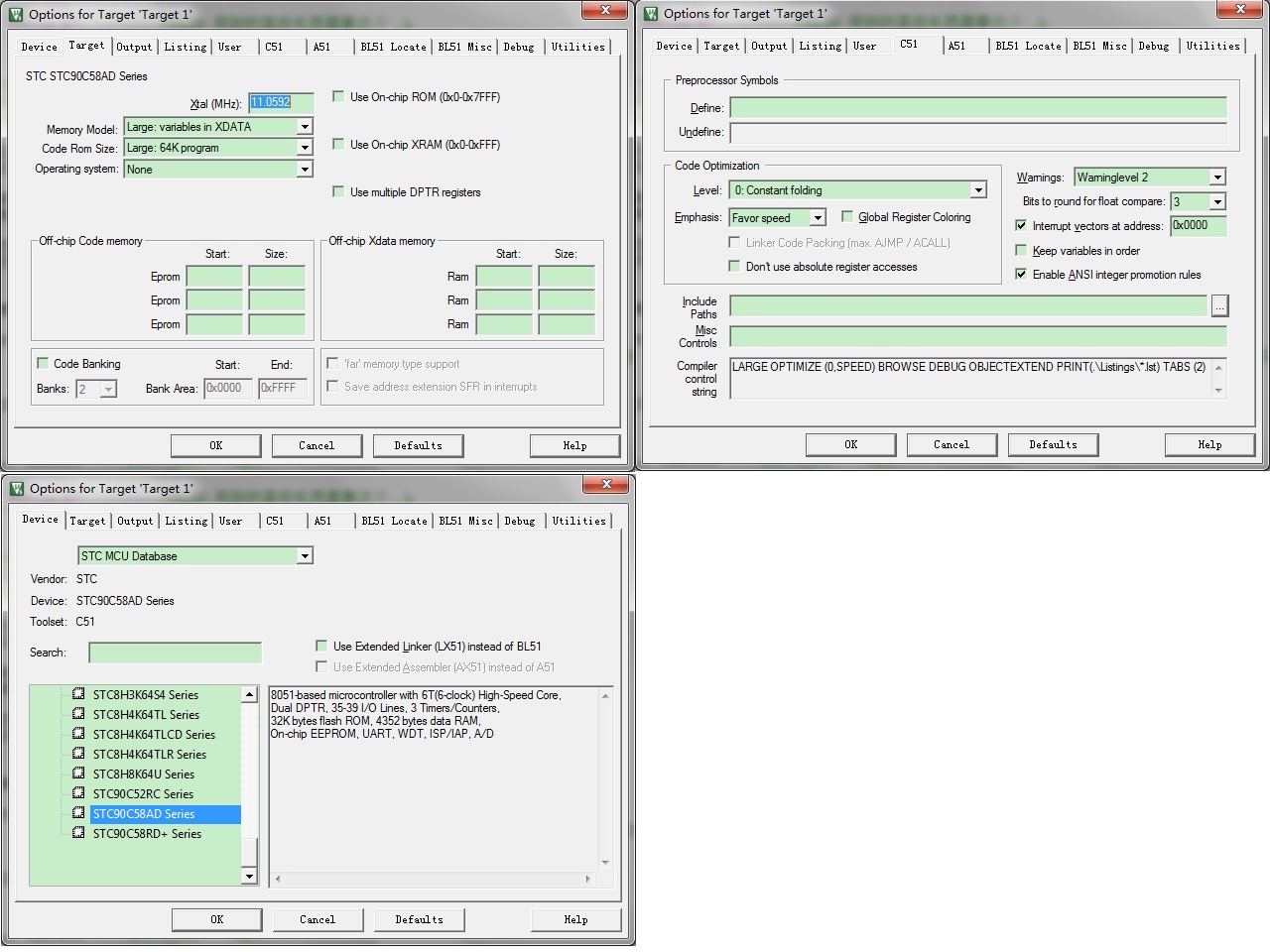Screen dimensions: 1270x952
Task: Click the first Ram Size field
Action: 567,277
